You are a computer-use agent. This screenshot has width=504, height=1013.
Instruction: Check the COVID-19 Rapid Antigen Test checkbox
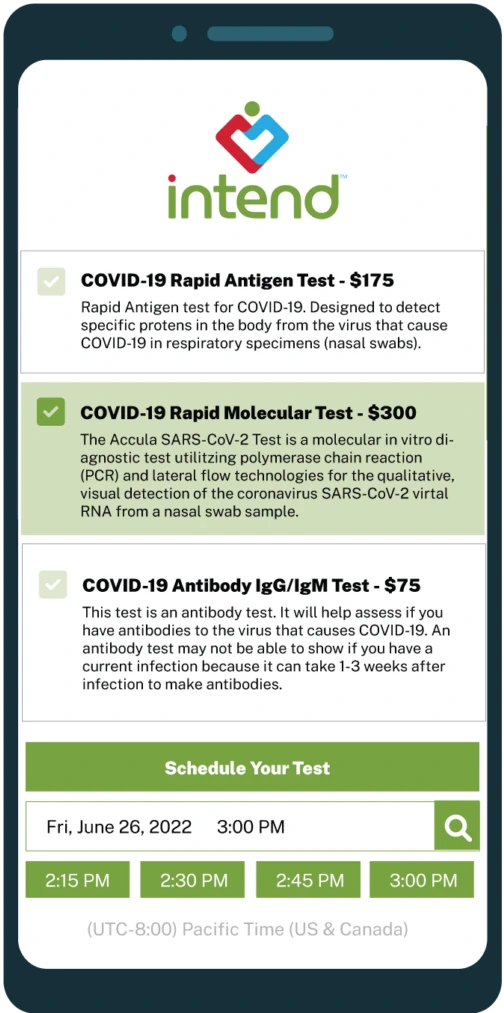click(x=51, y=281)
